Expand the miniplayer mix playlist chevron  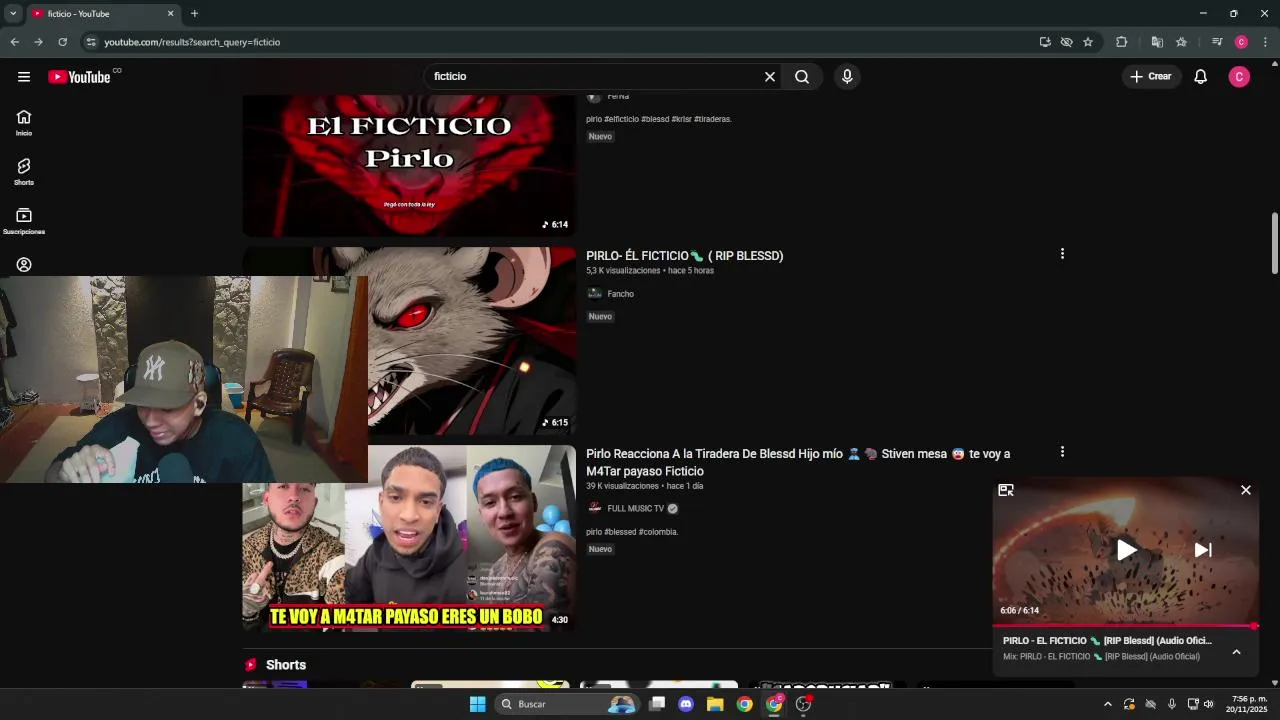[x=1236, y=652]
